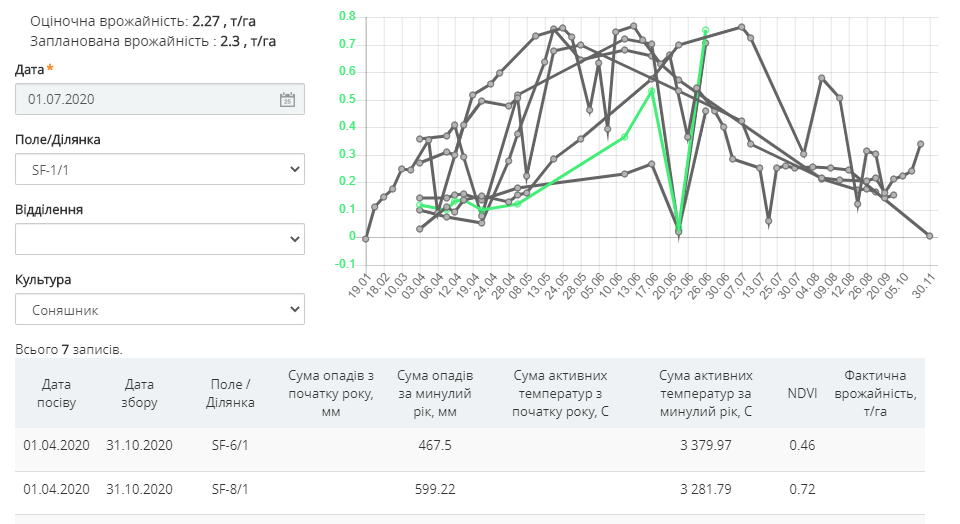
Task: Click the first chart point at 19.01
Action: pyautogui.click(x=366, y=239)
